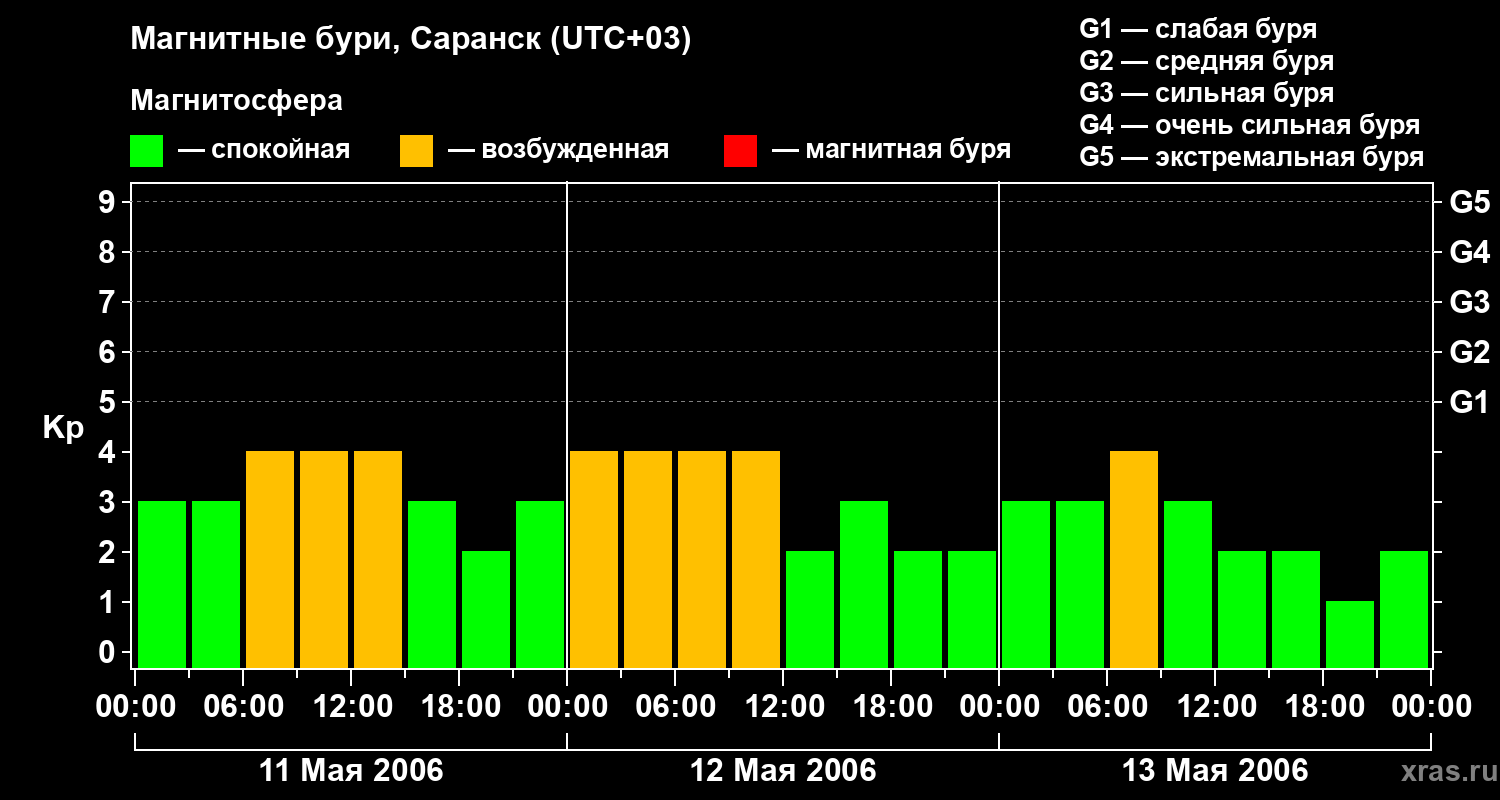The height and width of the screenshot is (800, 1500).
Task: Select the '13 Мая 2006' date label
Action: (1215, 771)
